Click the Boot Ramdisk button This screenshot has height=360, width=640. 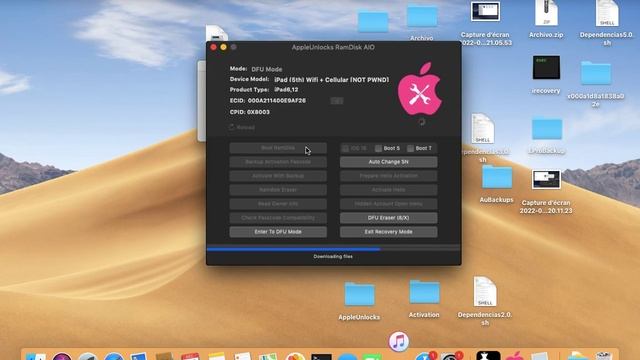[278, 148]
